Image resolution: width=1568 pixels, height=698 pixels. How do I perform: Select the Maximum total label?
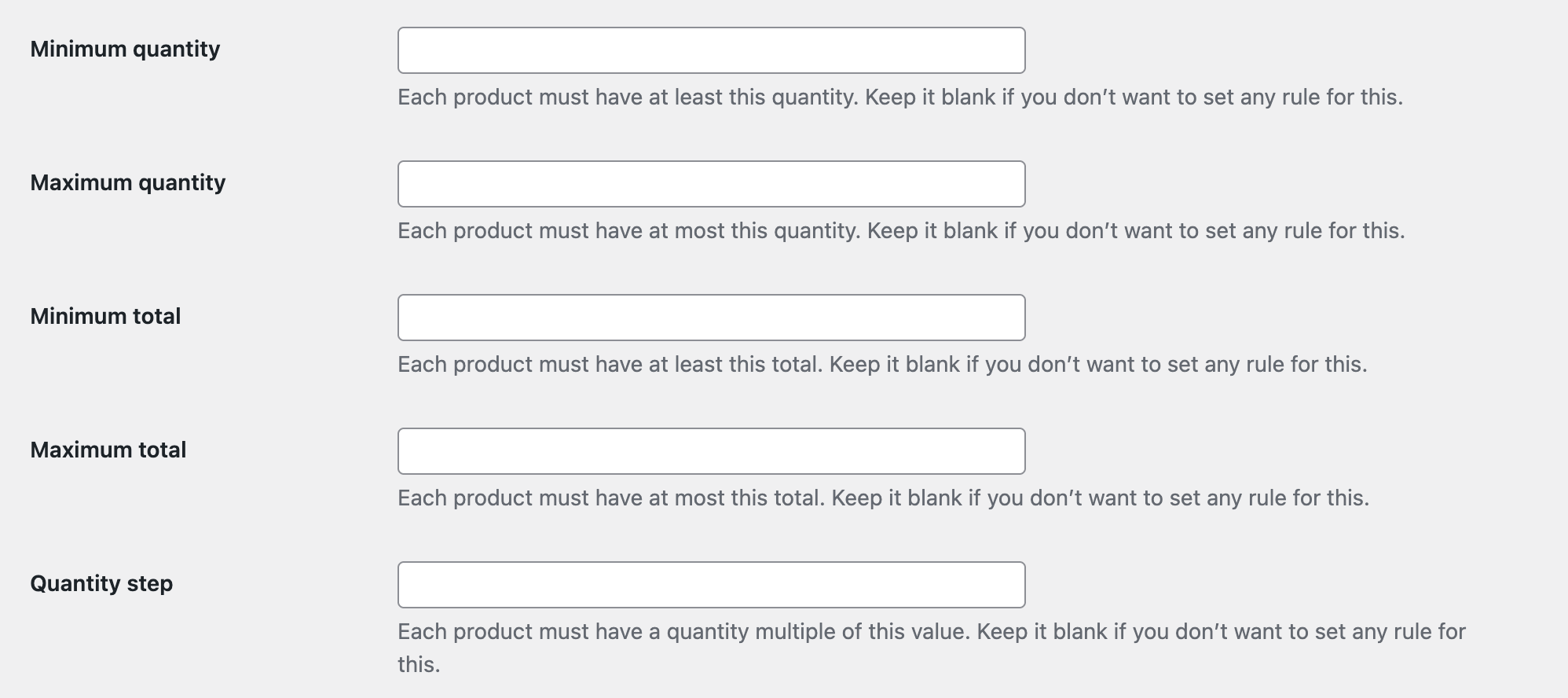(108, 450)
